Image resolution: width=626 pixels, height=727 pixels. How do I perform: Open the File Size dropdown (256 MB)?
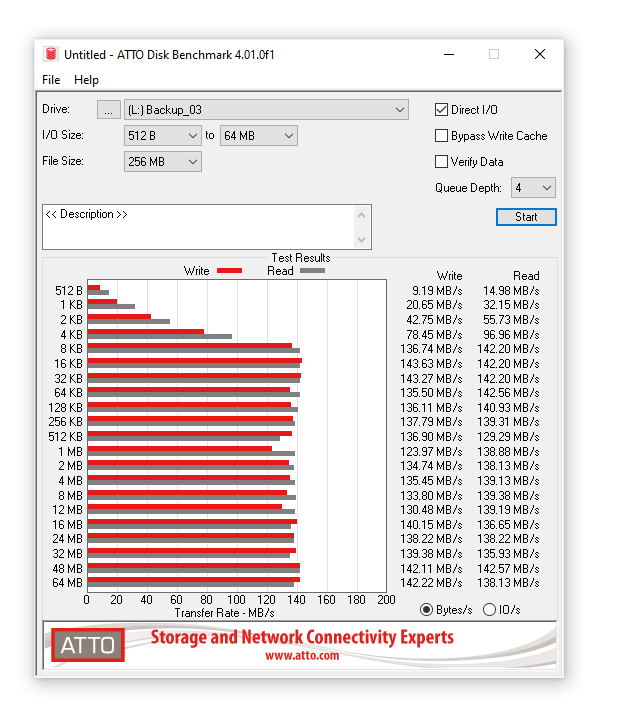click(163, 162)
